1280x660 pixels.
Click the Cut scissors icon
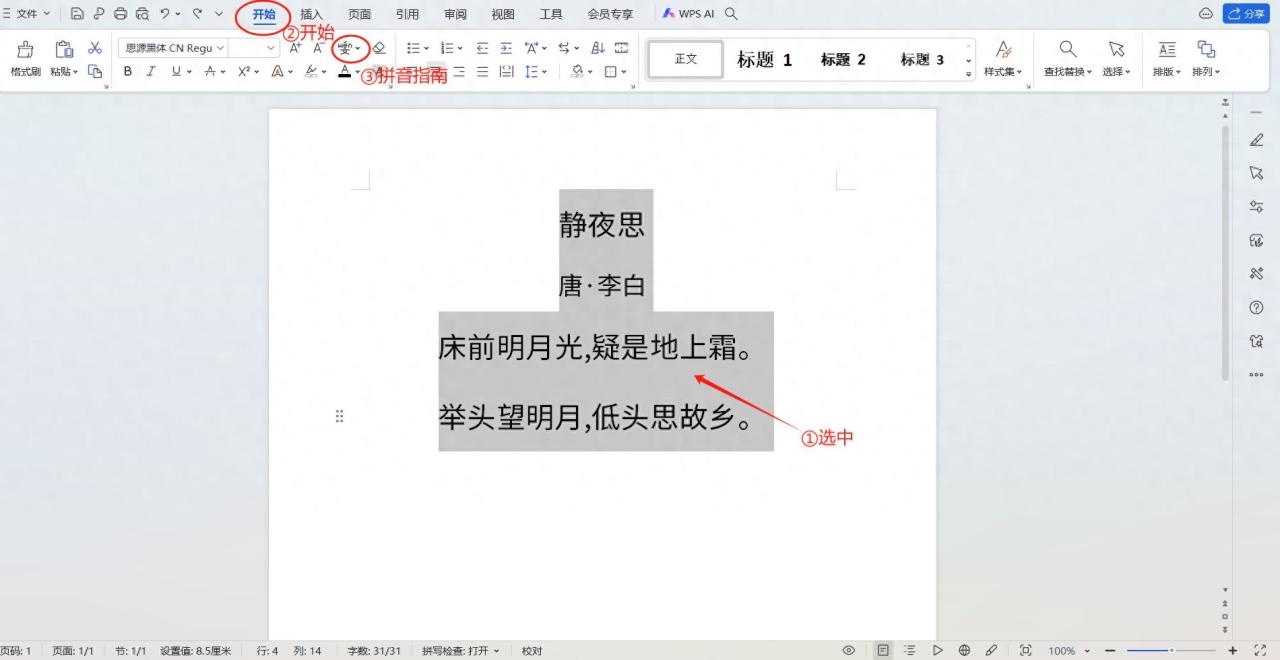95,48
